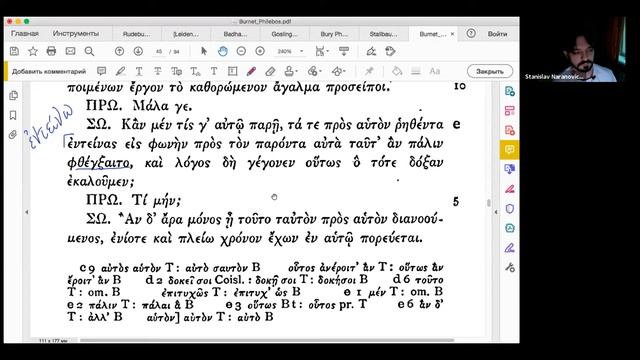Click the shield Protect tool icon
This screenshot has width=640, height=360.
tap(509, 209)
